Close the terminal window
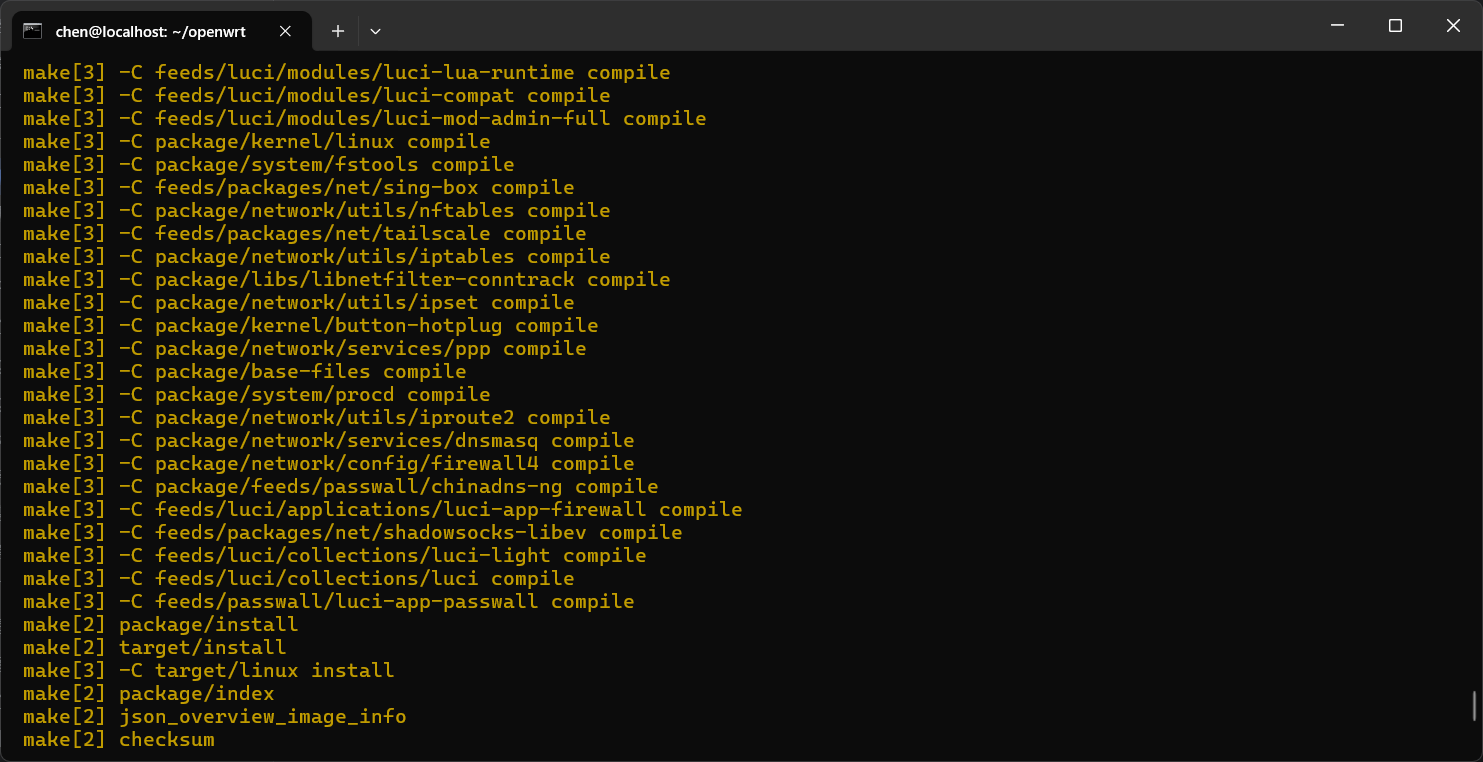The image size is (1483, 762). point(1453,26)
